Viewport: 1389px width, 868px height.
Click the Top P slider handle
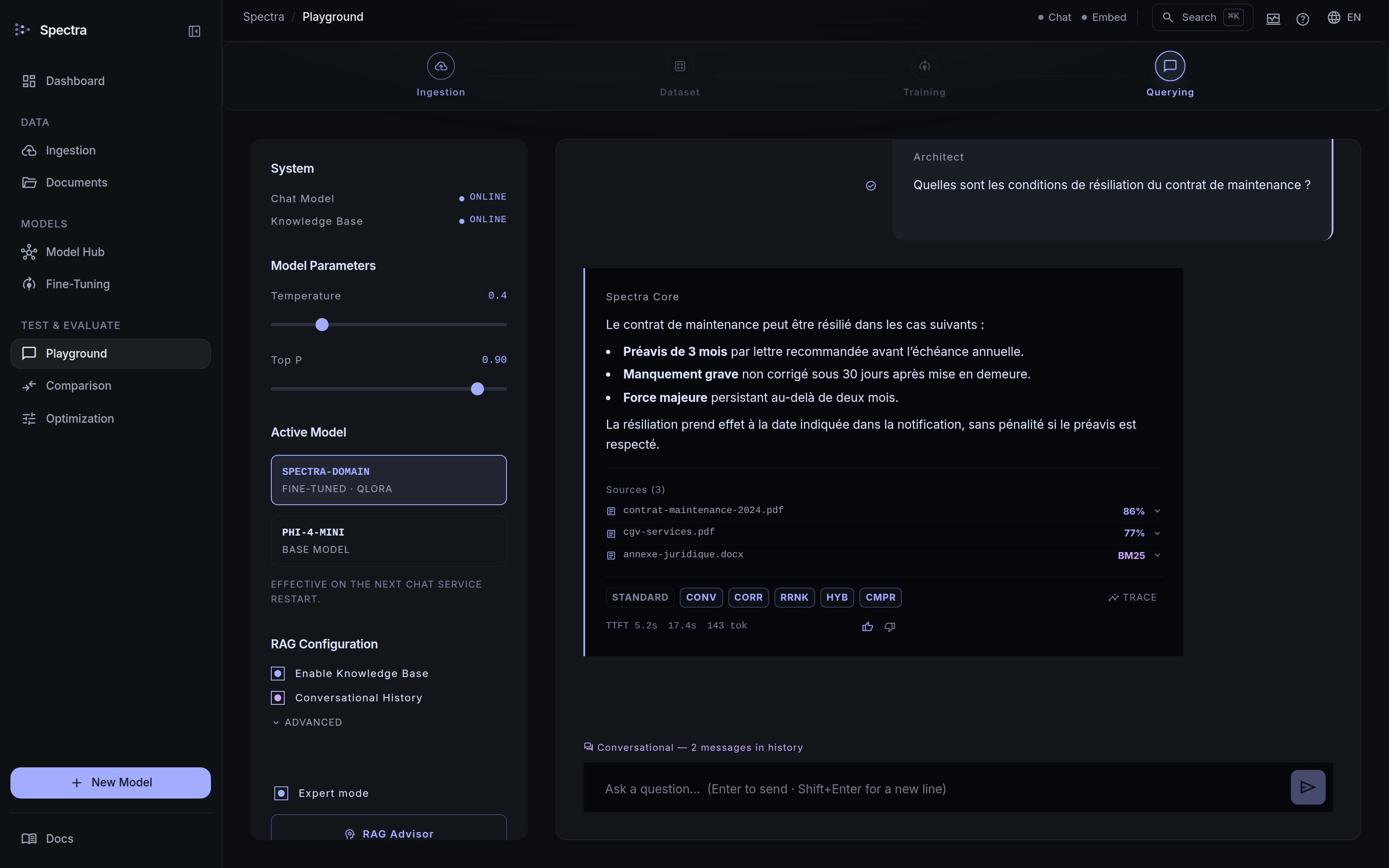pos(477,389)
